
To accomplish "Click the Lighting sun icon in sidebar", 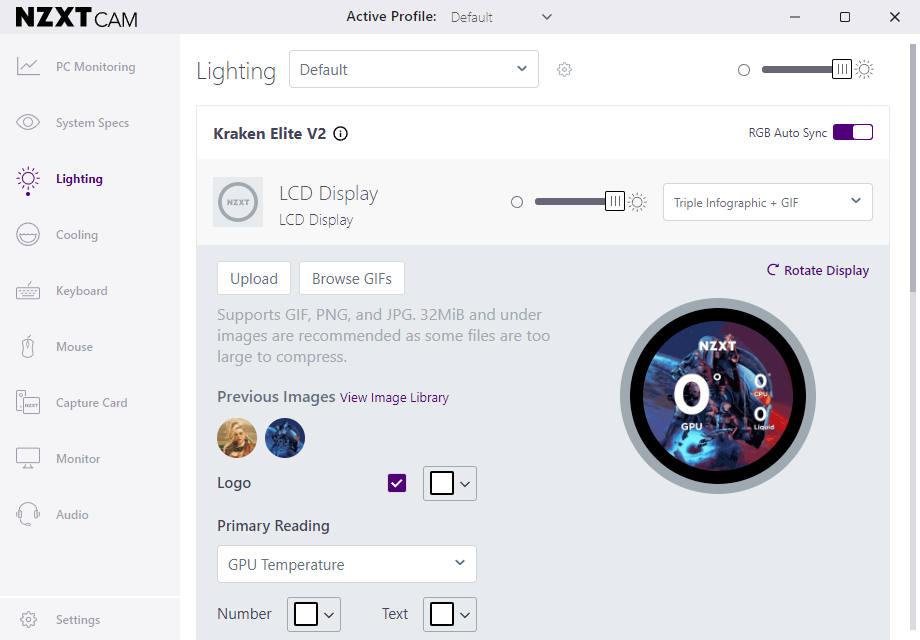I will point(28,180).
